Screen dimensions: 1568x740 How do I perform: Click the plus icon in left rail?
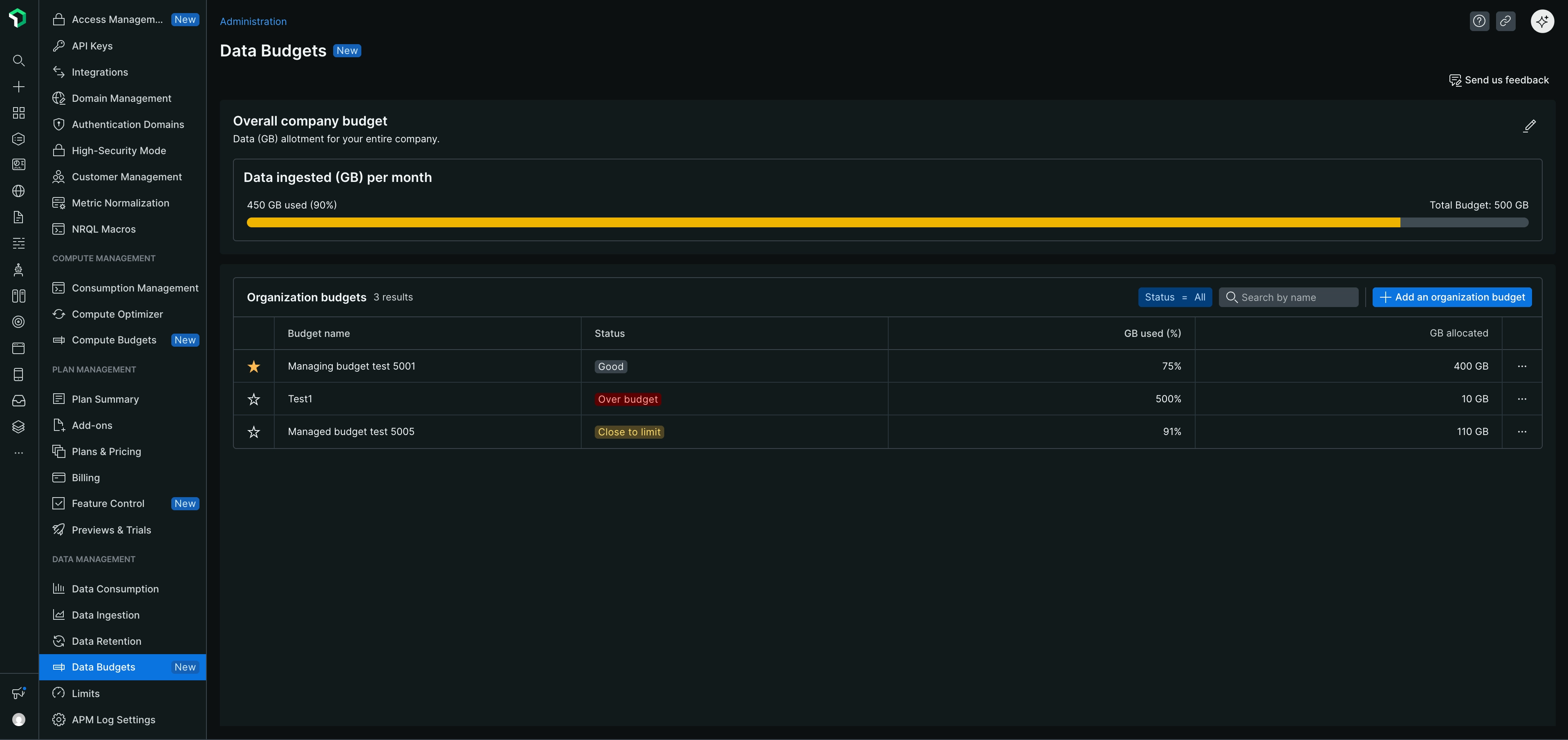pyautogui.click(x=19, y=87)
